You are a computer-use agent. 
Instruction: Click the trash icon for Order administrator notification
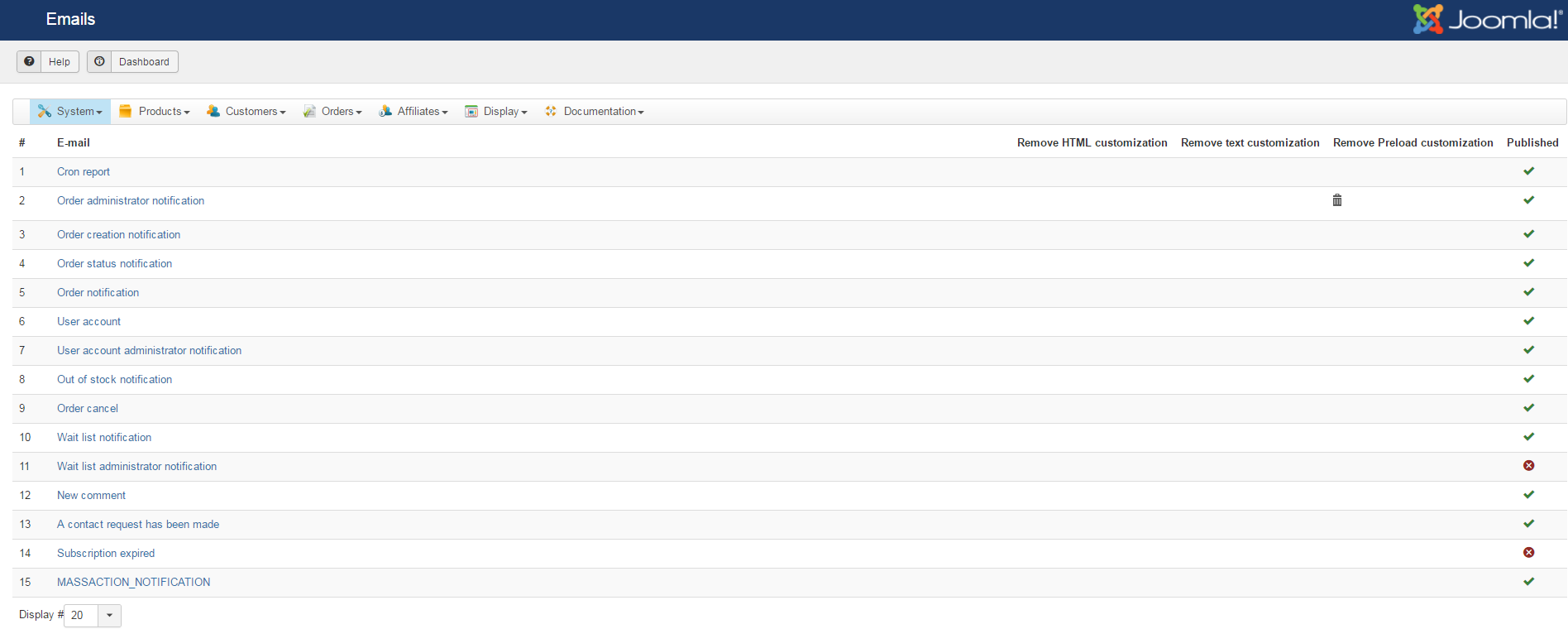[1337, 200]
